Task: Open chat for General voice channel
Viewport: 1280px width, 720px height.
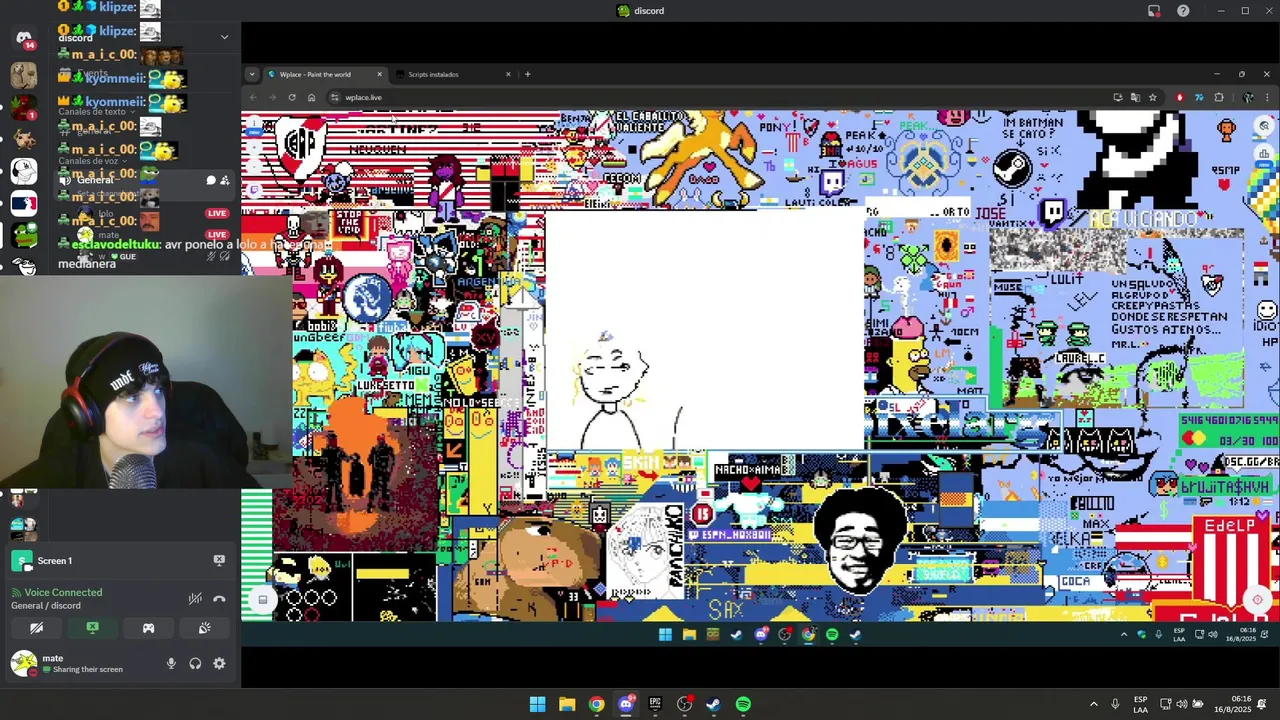Action: click(x=211, y=181)
